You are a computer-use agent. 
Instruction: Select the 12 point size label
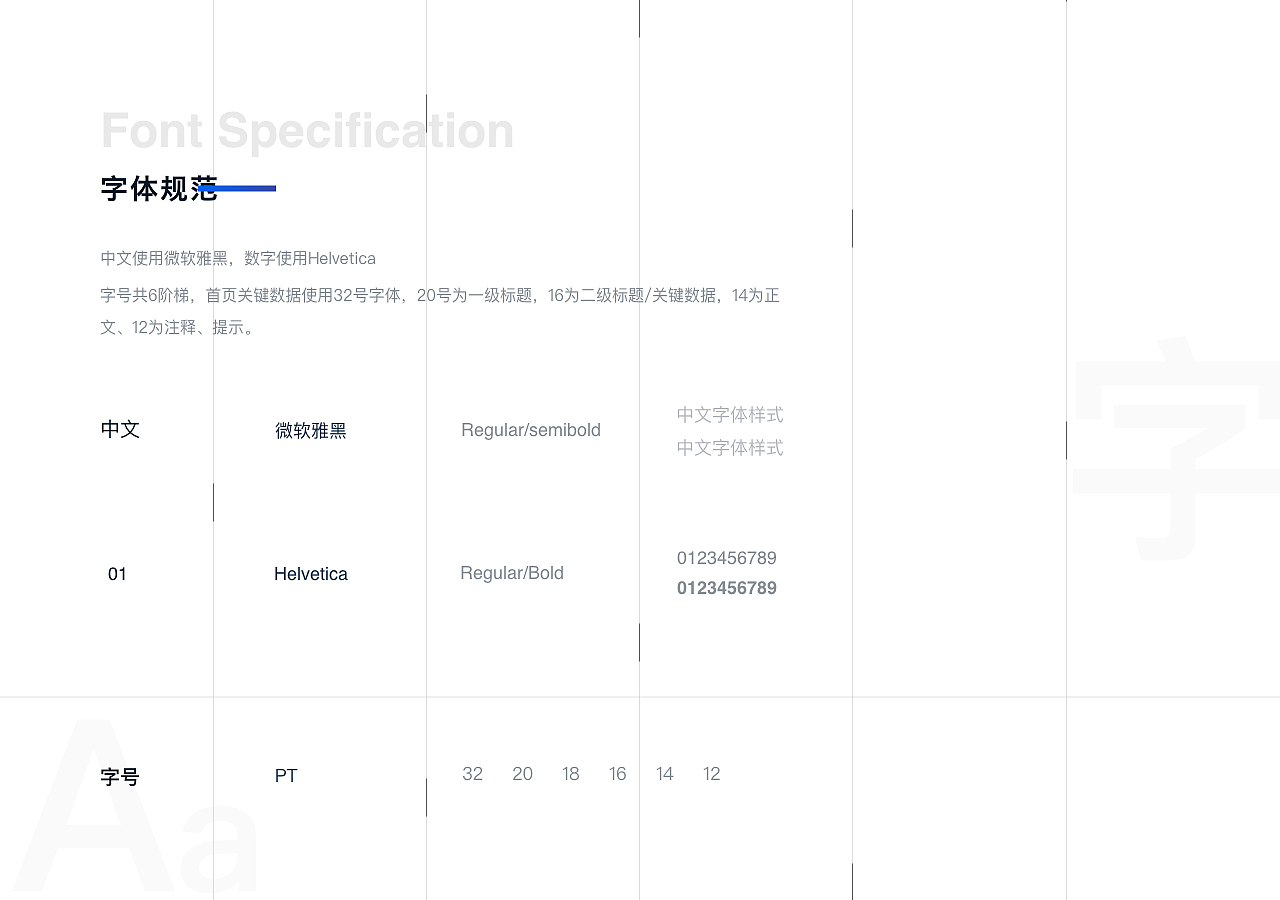(x=711, y=773)
